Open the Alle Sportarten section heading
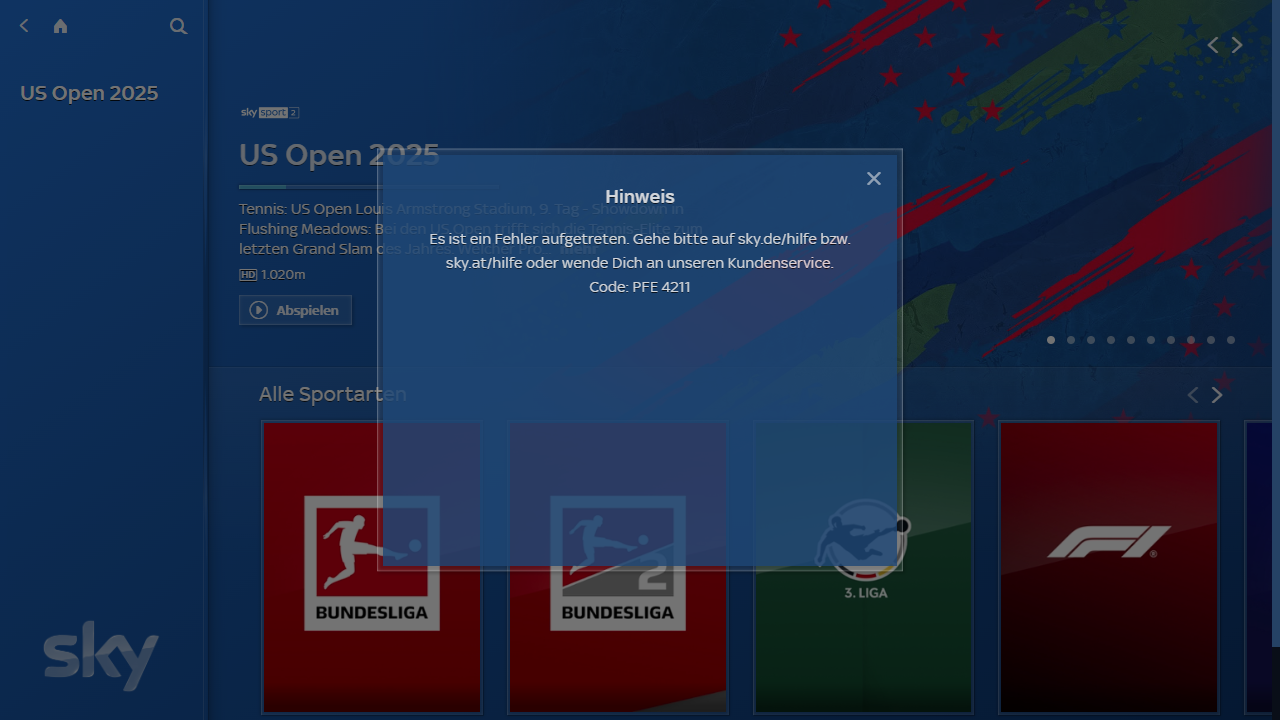Viewport: 1280px width, 720px height. [x=332, y=394]
